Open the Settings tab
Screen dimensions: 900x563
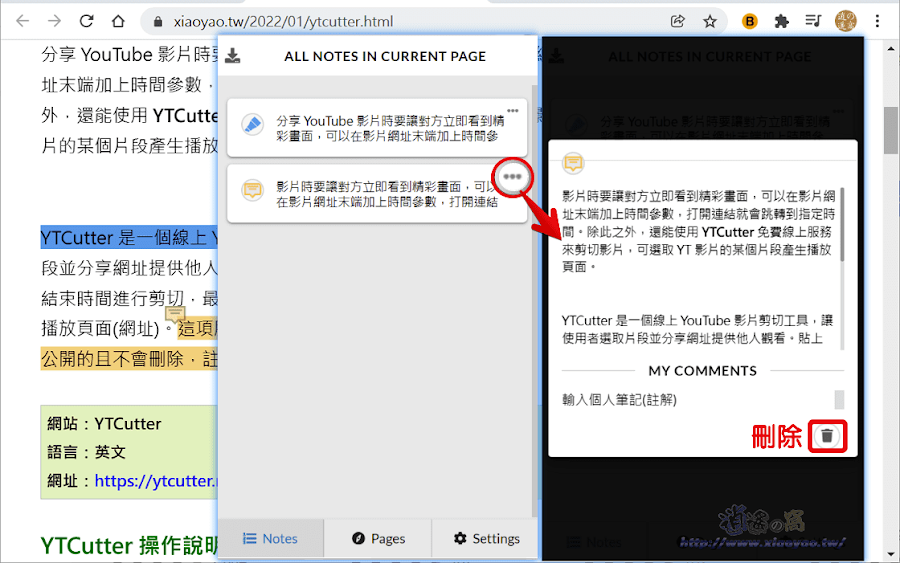[485, 539]
